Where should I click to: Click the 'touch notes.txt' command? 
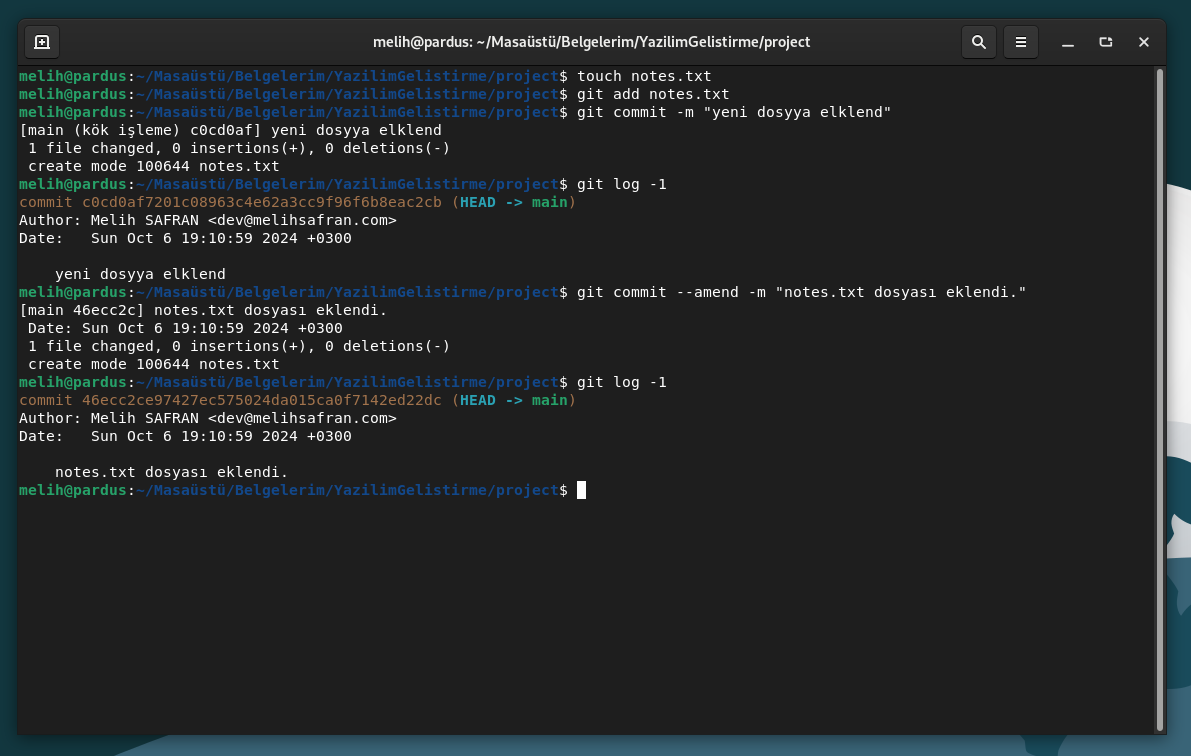pos(644,76)
